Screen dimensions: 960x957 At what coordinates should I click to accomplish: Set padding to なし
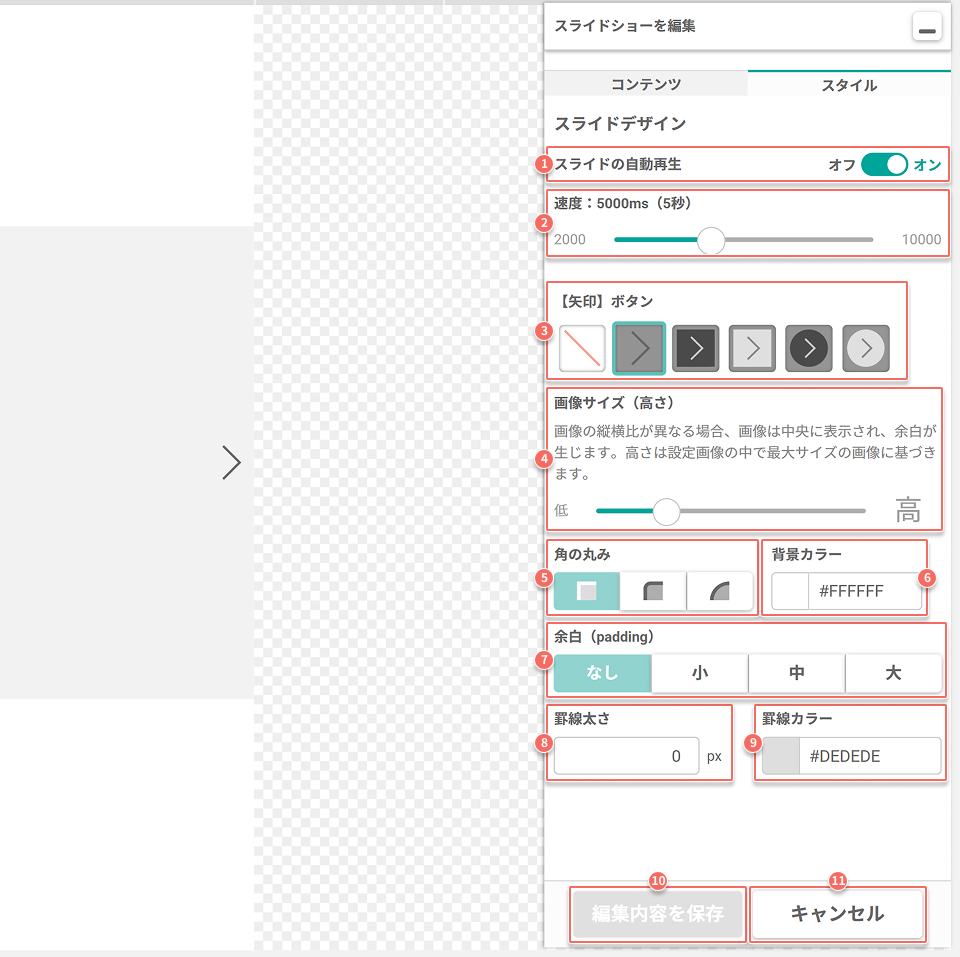point(602,672)
